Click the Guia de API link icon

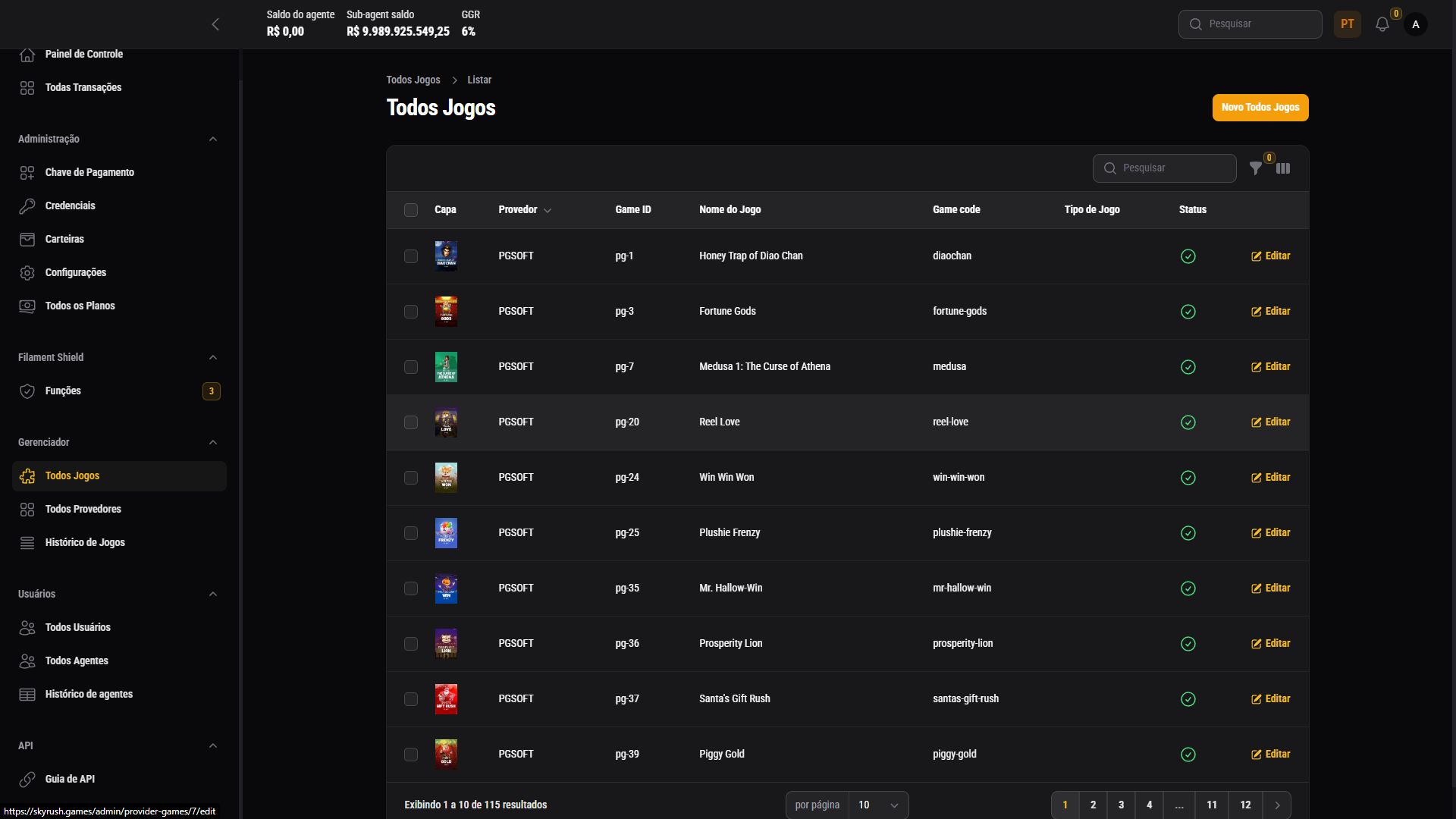(x=27, y=780)
